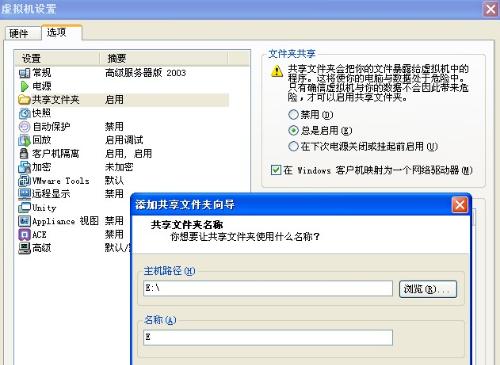Select the 远程显示 monitor icon
500x365 pixels.
(25, 194)
